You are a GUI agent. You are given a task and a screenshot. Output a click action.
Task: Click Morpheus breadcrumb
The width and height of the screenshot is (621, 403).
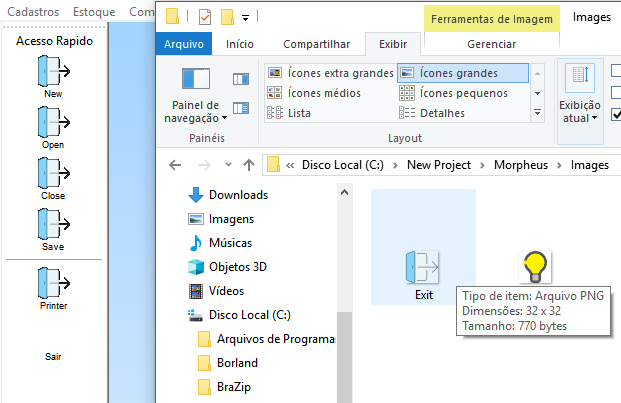(x=521, y=165)
